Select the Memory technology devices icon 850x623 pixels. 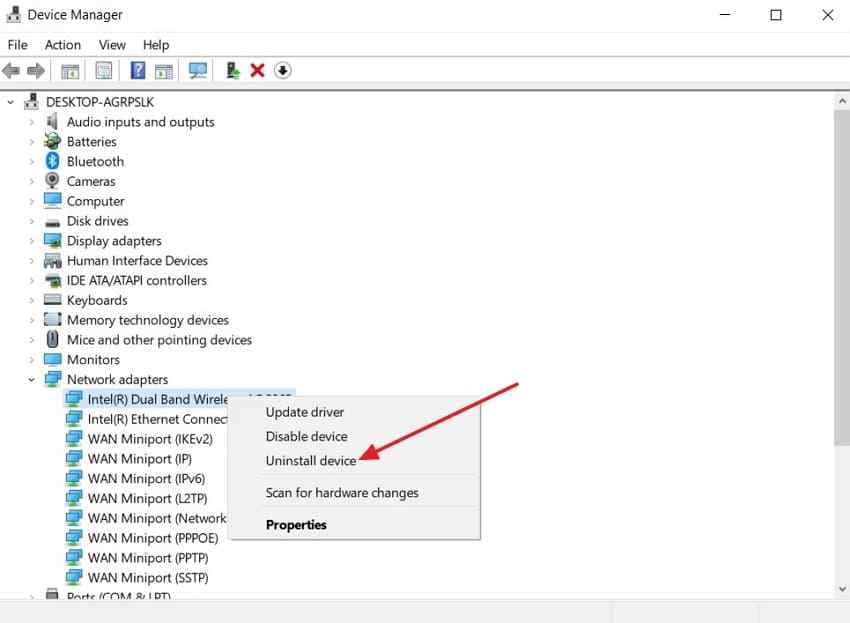pyautogui.click(x=53, y=319)
